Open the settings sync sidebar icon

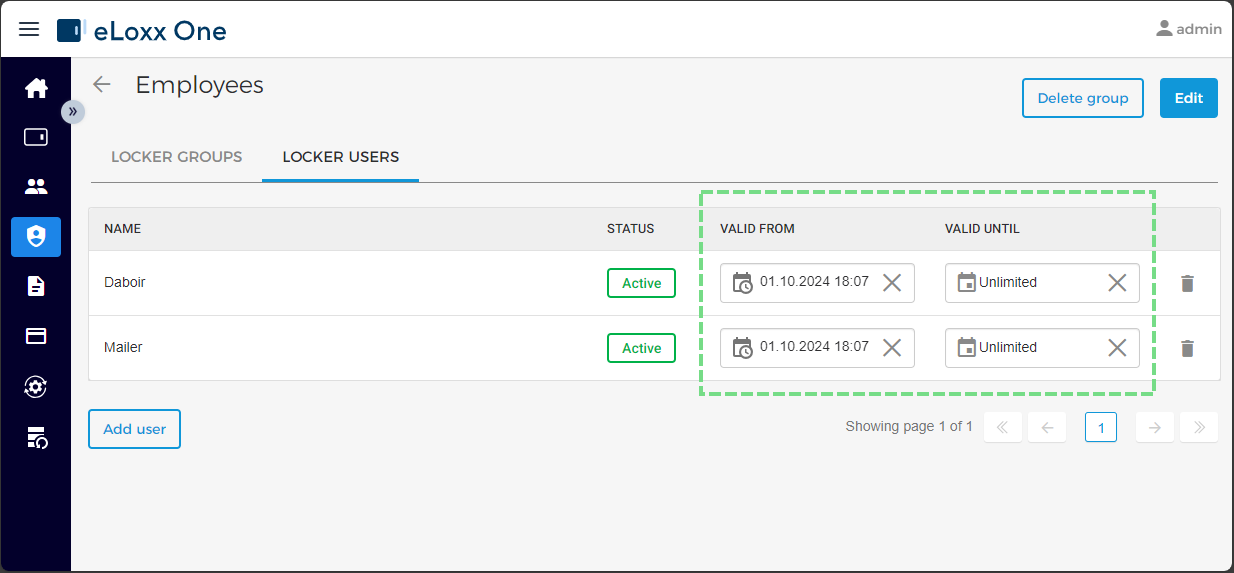tap(36, 386)
